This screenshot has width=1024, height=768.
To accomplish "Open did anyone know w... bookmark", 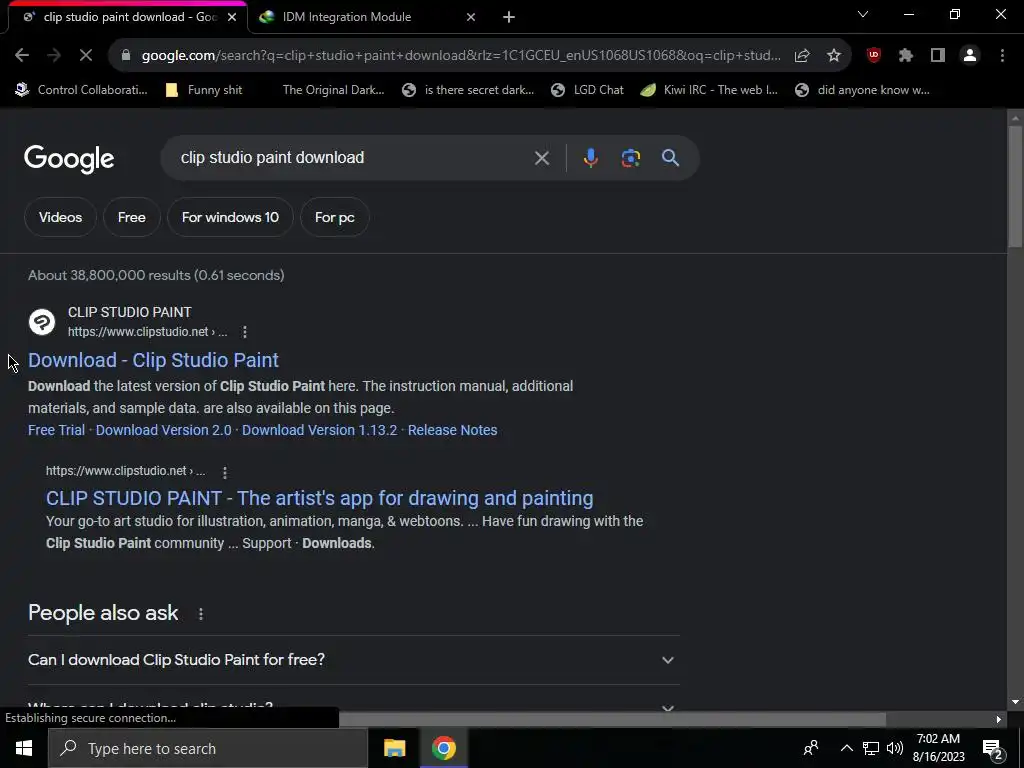I will pyautogui.click(x=863, y=90).
